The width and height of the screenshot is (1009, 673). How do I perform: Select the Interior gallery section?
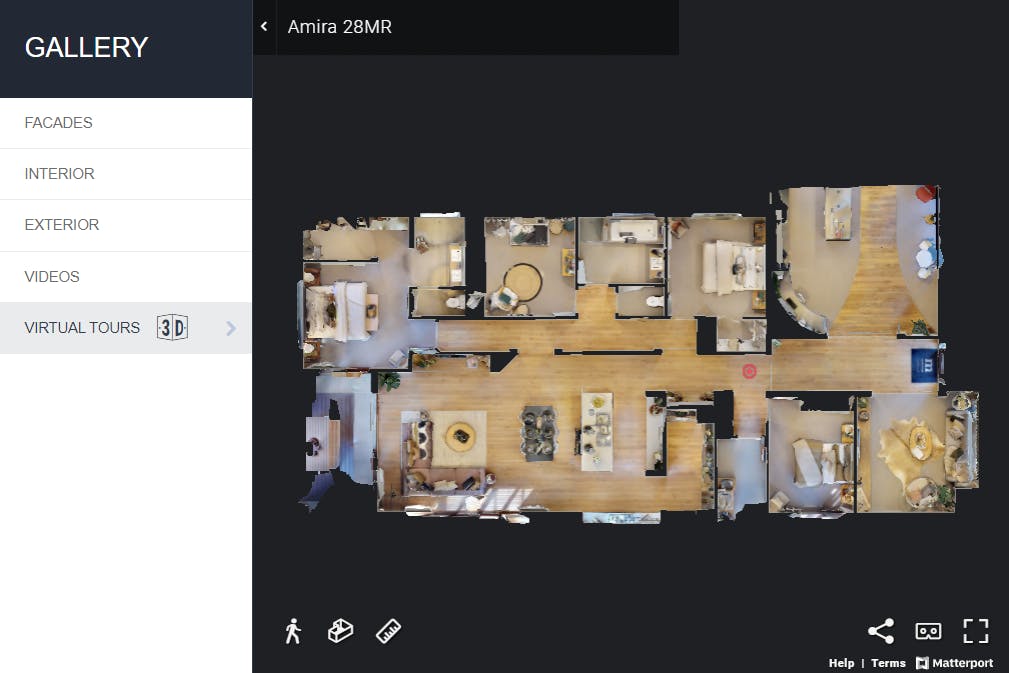coord(59,174)
